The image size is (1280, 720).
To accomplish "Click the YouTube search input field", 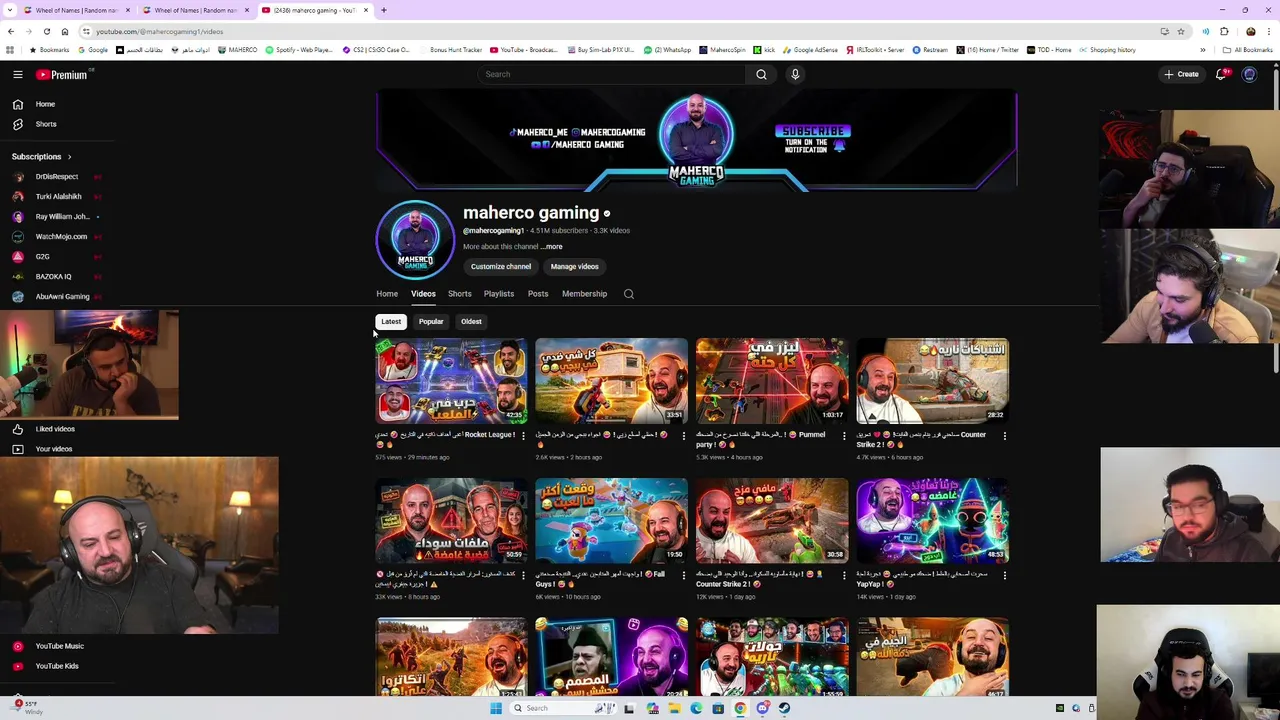I will coord(612,74).
